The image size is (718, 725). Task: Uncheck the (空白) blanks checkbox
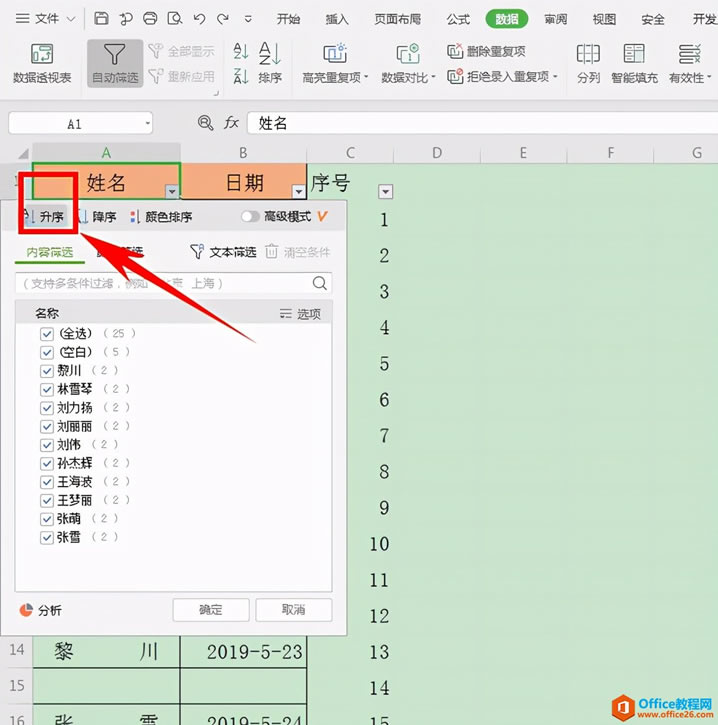(x=47, y=352)
